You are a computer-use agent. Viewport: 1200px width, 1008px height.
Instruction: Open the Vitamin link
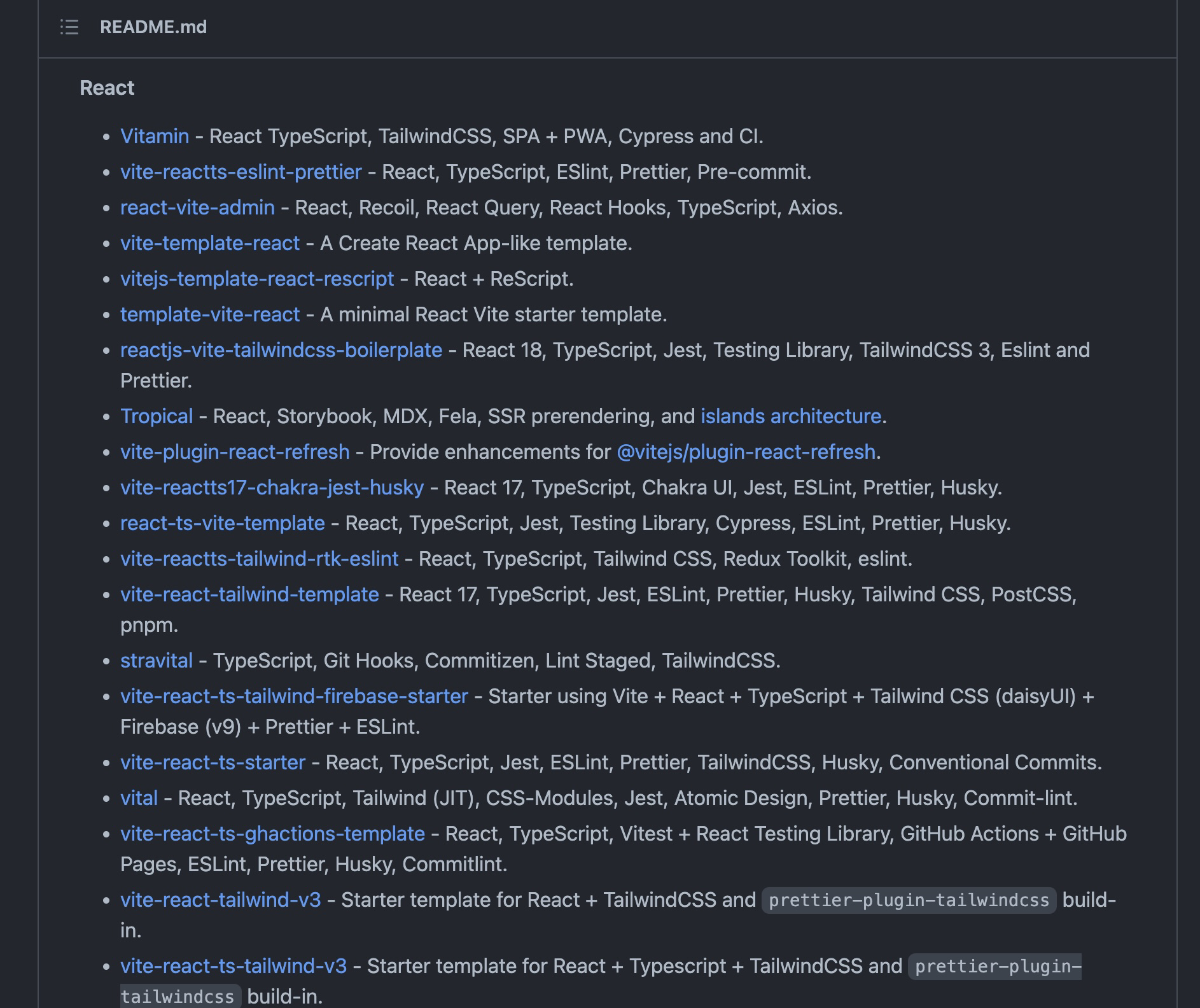tap(155, 136)
